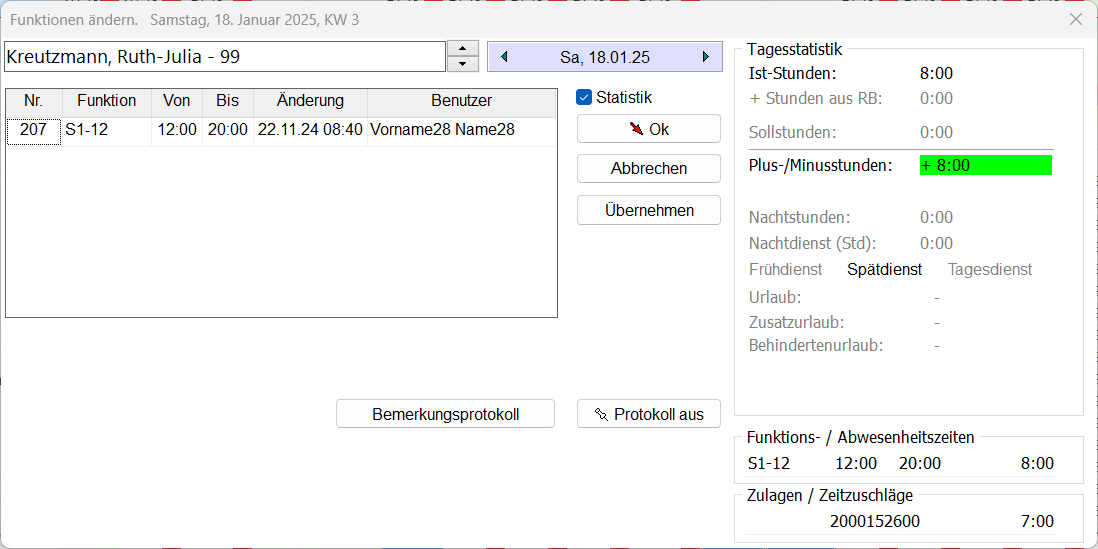The height and width of the screenshot is (549, 1098).
Task: Click the date display Sa, 18.01.25
Action: coord(605,57)
